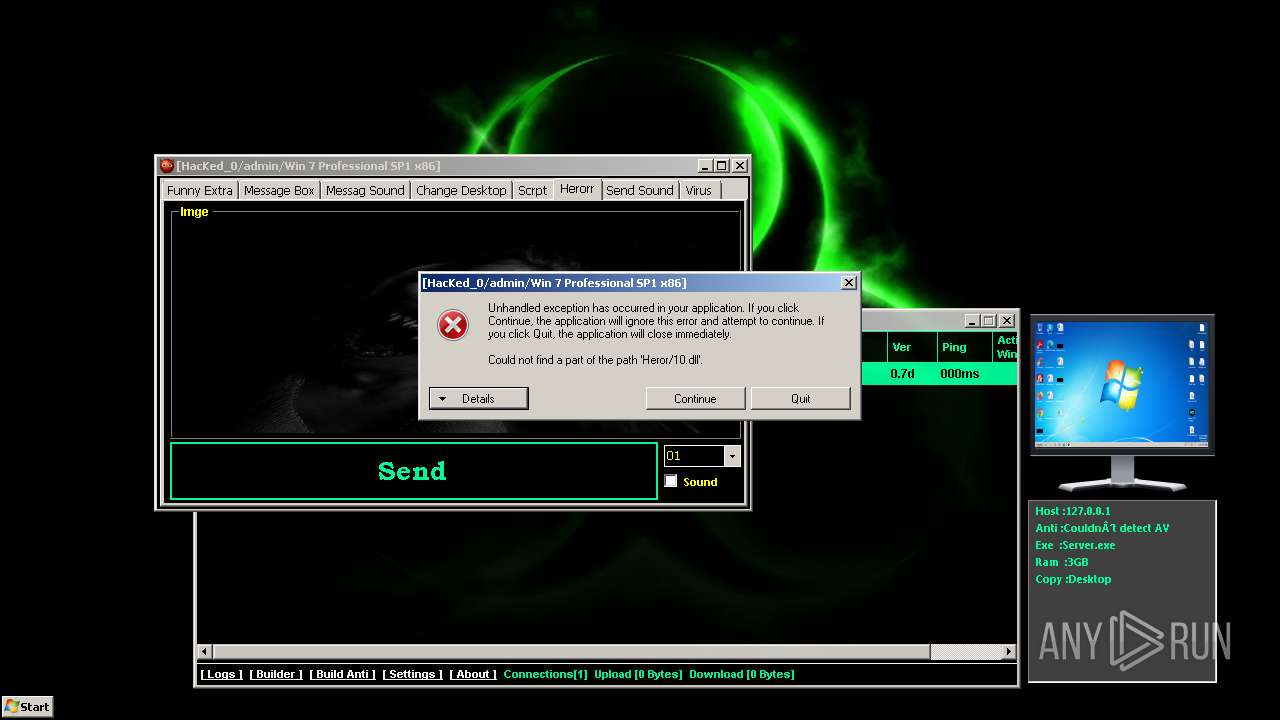Screen dimensions: 1280x720
Task: Select the 0.7d version cell
Action: tap(902, 373)
